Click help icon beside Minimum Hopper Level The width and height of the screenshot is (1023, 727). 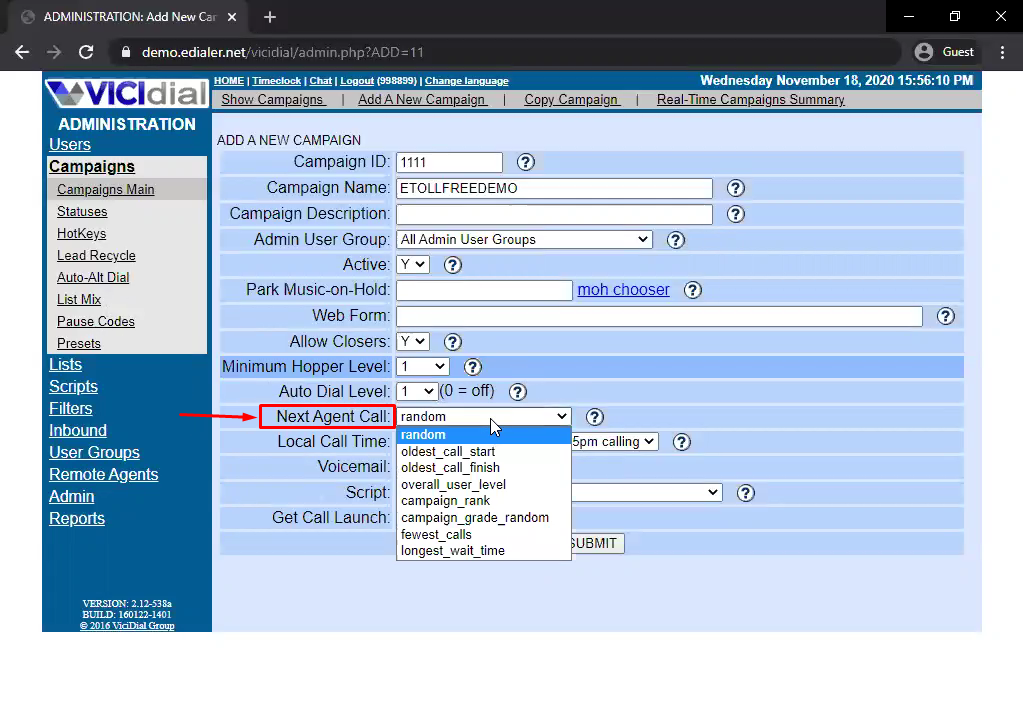472,367
